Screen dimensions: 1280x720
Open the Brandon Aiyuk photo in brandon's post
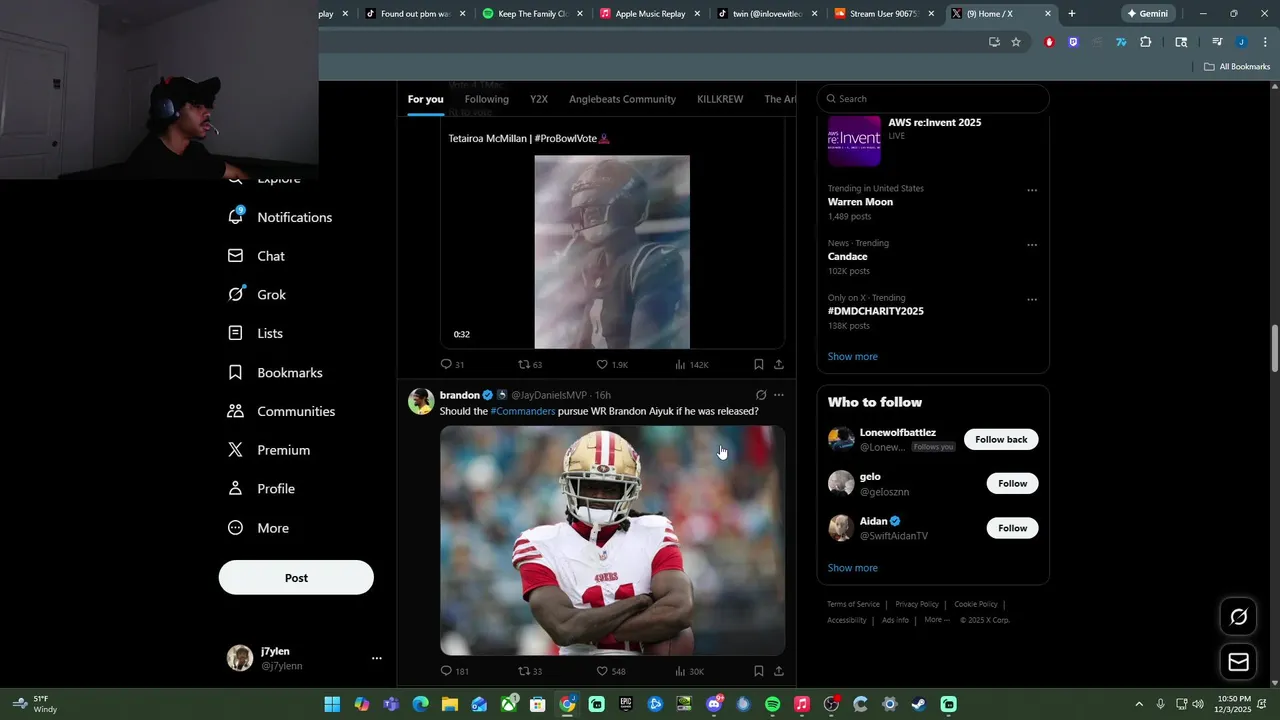click(x=612, y=541)
